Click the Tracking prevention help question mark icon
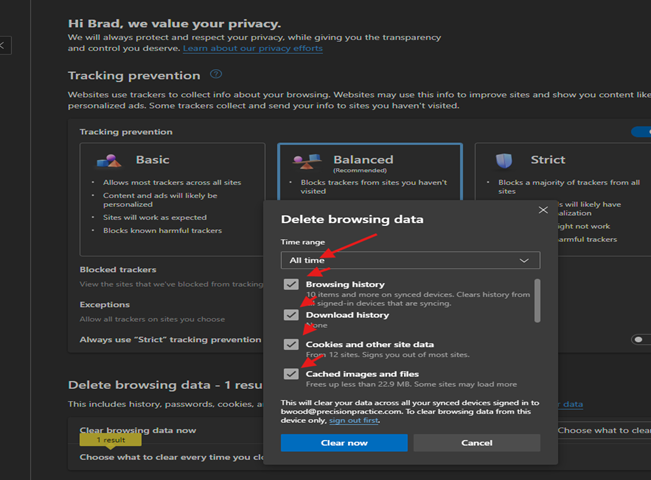The width and height of the screenshot is (651, 480). coord(216,74)
